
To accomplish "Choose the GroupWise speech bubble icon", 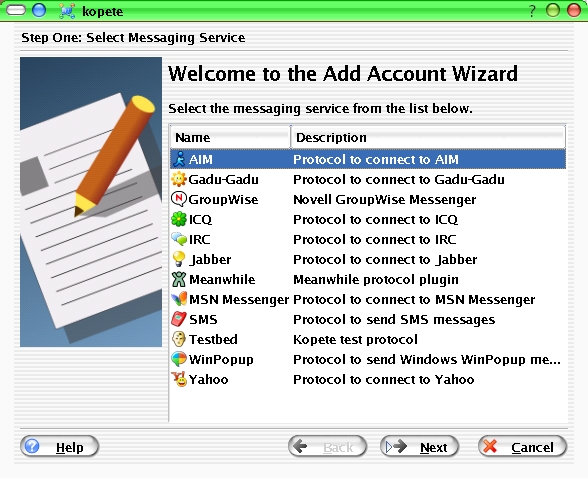I will 179,199.
